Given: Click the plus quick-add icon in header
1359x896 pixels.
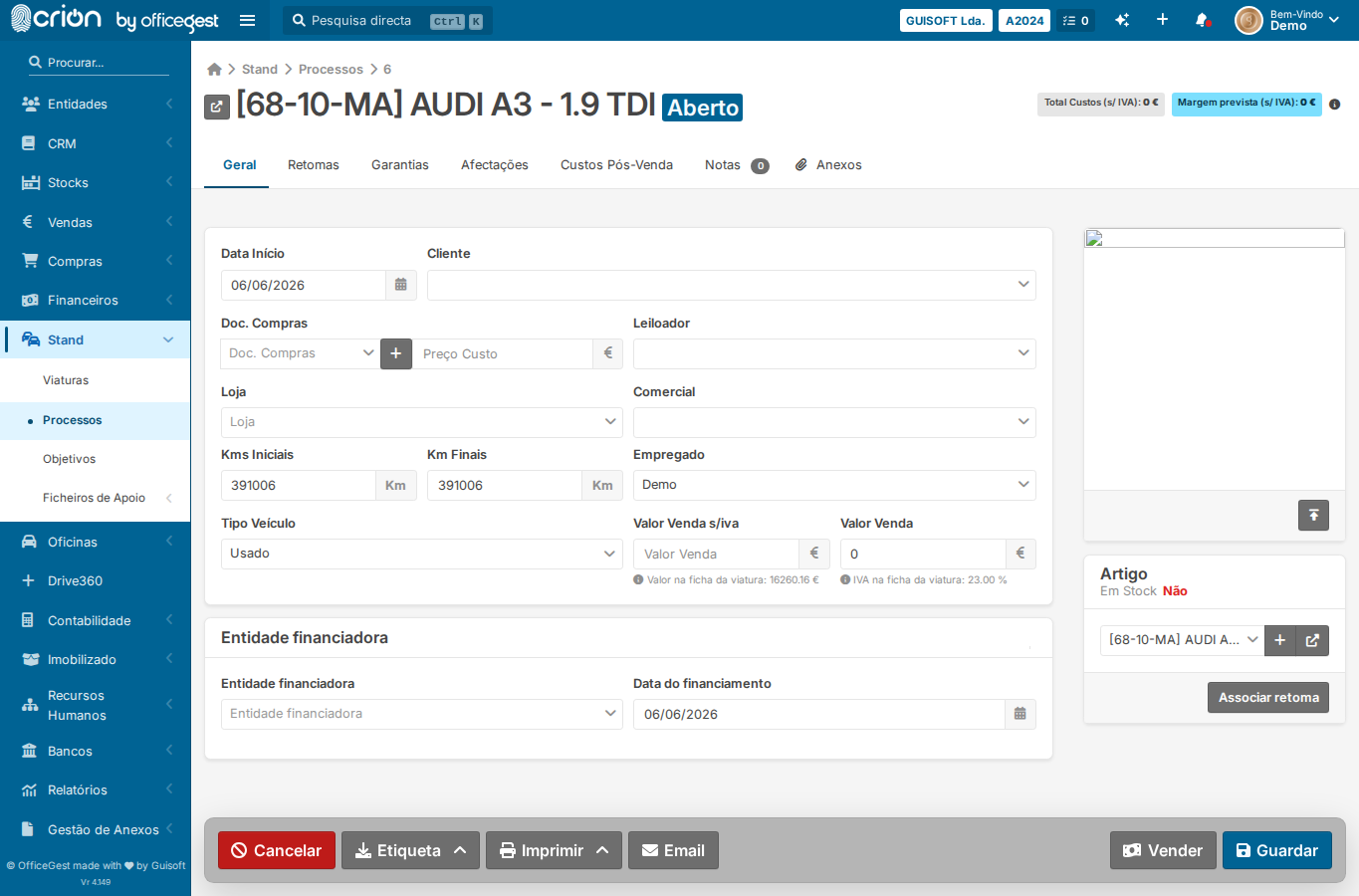Looking at the screenshot, I should click(x=1162, y=20).
